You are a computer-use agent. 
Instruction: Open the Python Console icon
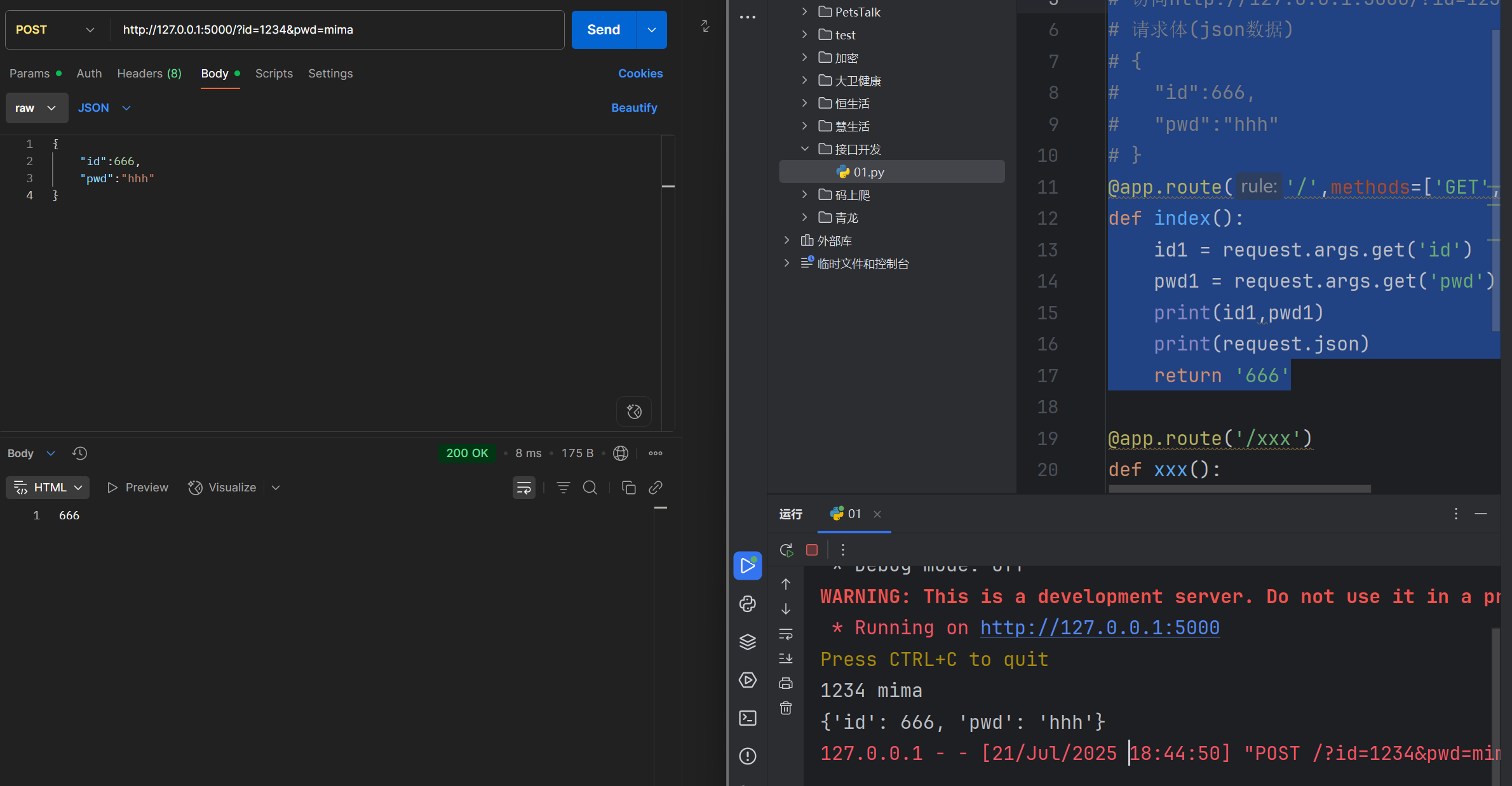point(748,604)
